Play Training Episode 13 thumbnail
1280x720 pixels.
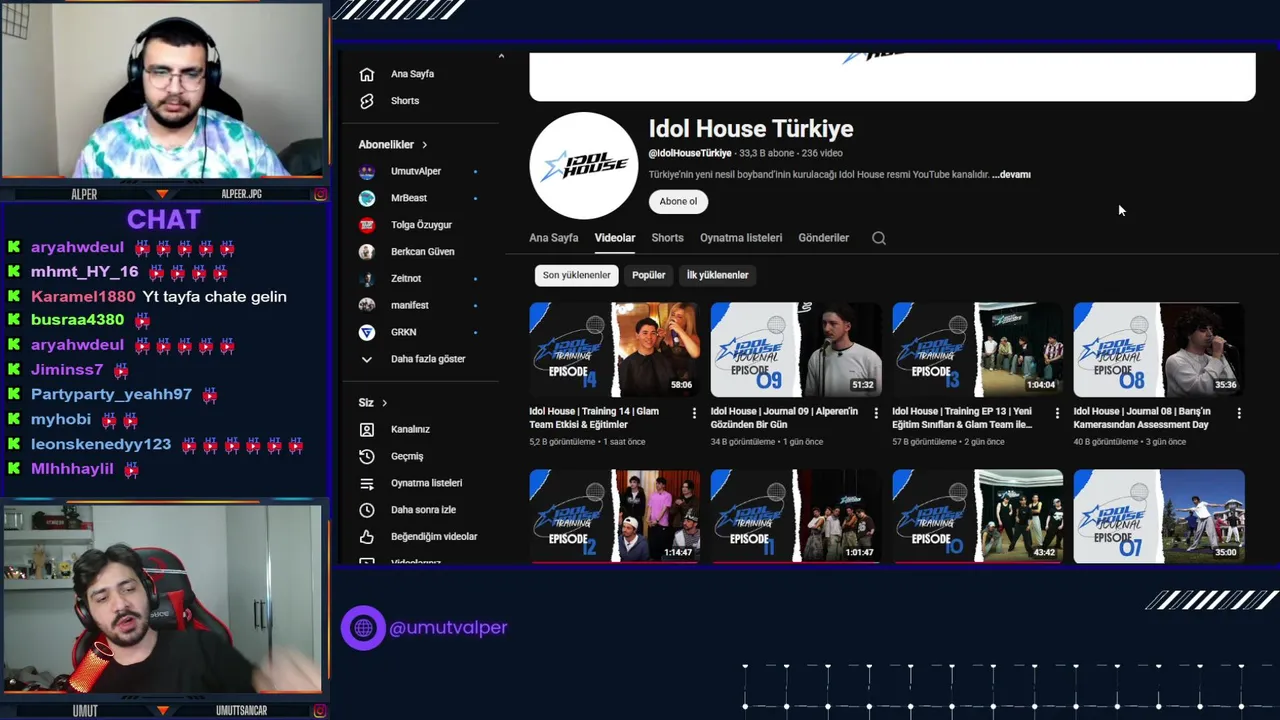click(x=978, y=350)
